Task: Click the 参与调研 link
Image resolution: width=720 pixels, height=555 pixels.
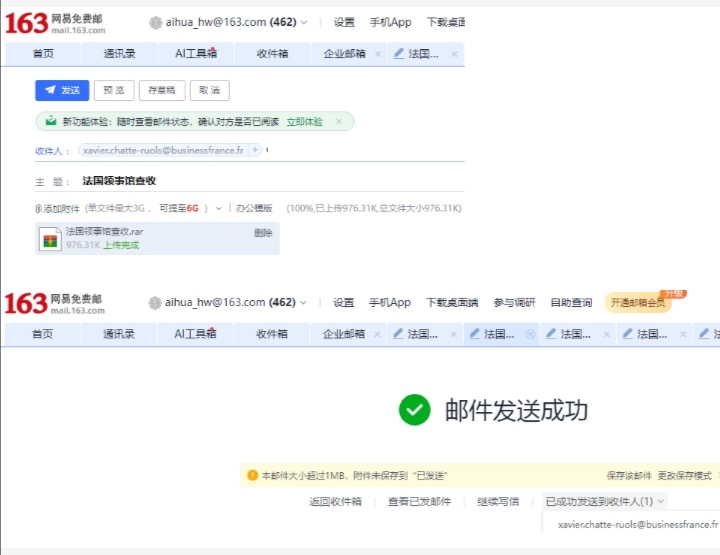Action: point(514,303)
